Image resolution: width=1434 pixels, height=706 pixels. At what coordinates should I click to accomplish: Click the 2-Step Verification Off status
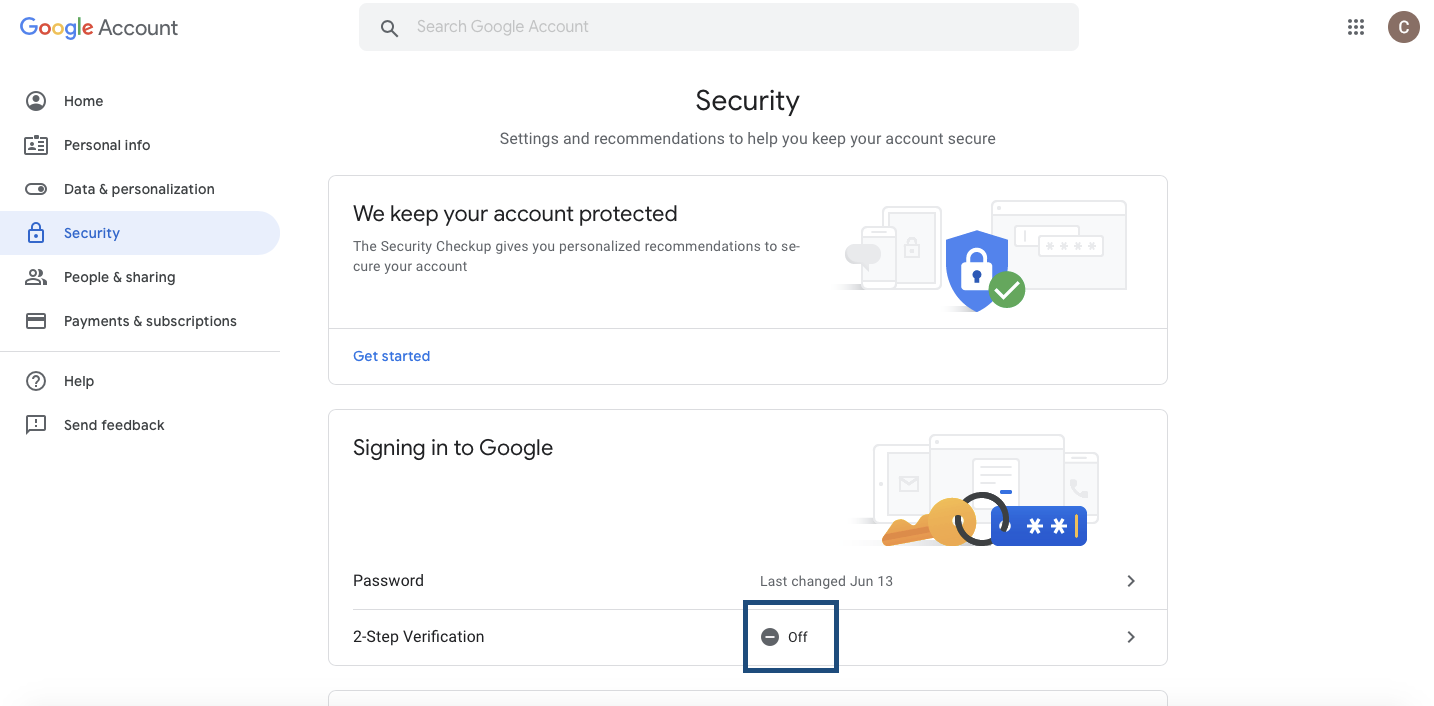[x=786, y=637]
